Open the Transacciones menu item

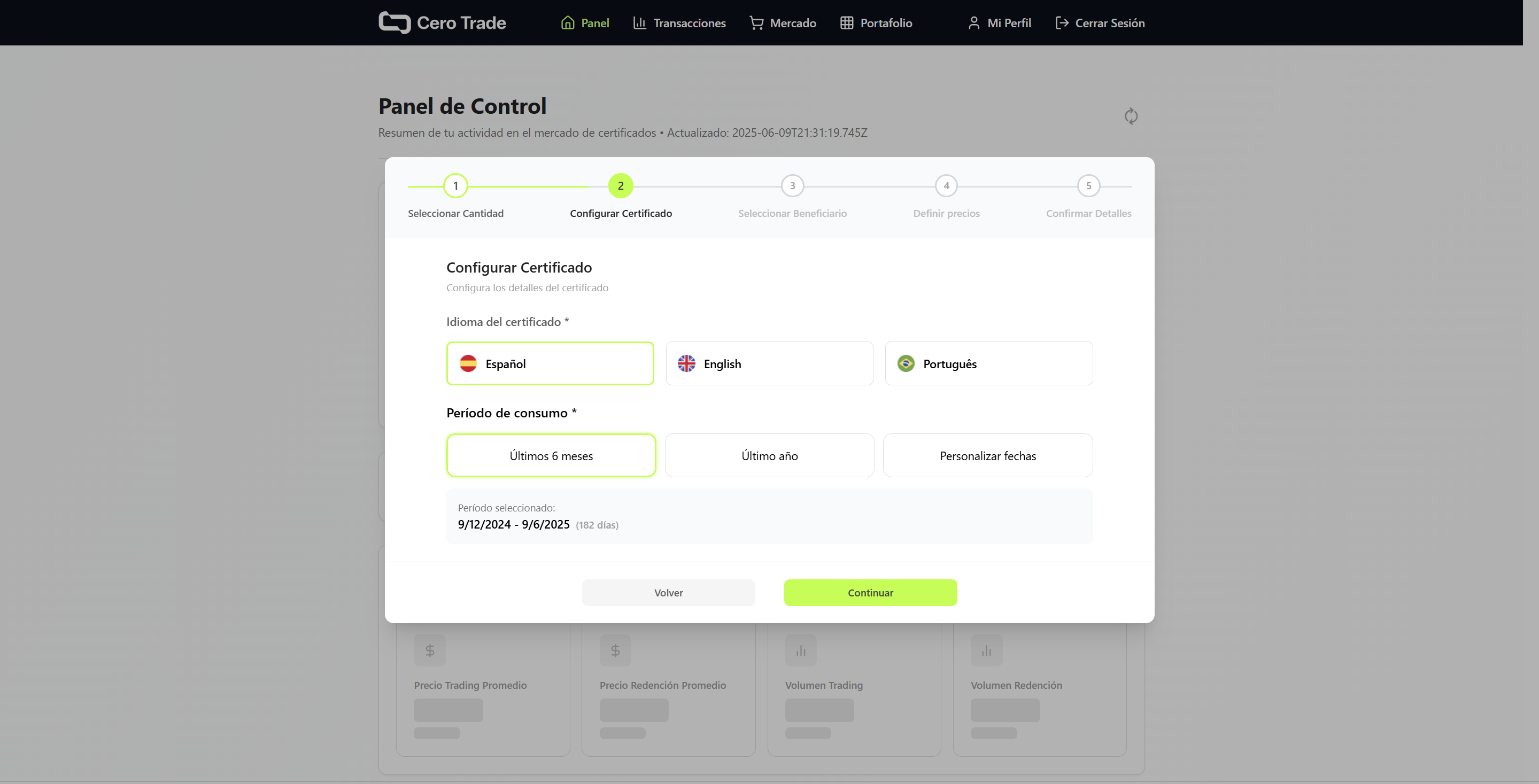tap(689, 22)
